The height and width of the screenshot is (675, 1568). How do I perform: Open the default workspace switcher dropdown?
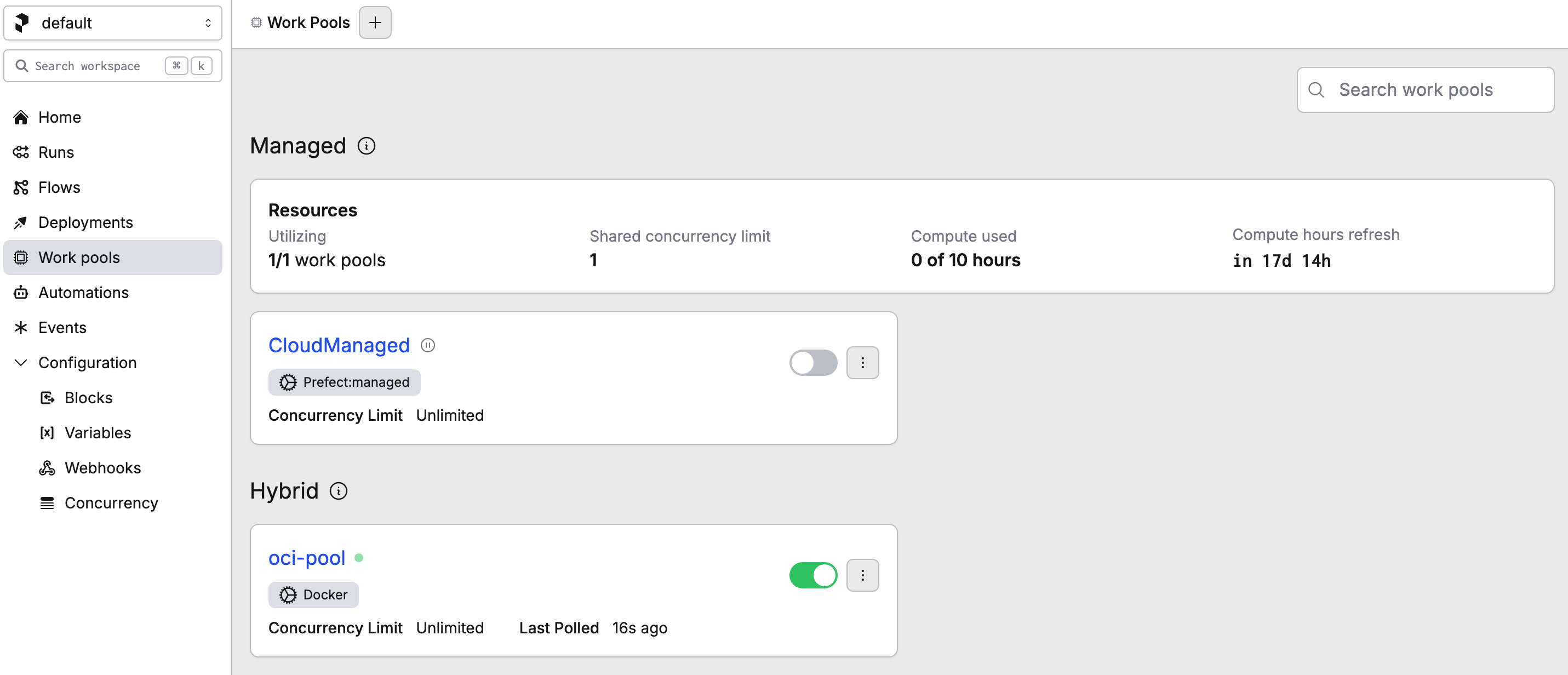click(x=113, y=23)
